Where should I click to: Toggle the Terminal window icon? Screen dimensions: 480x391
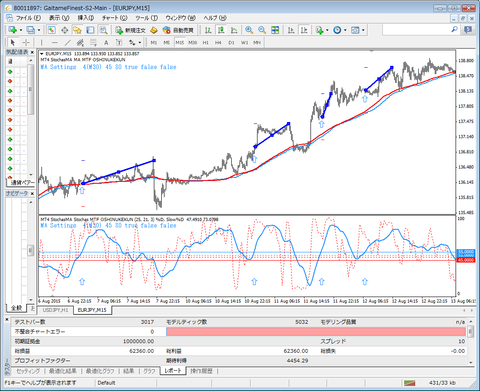90,30
